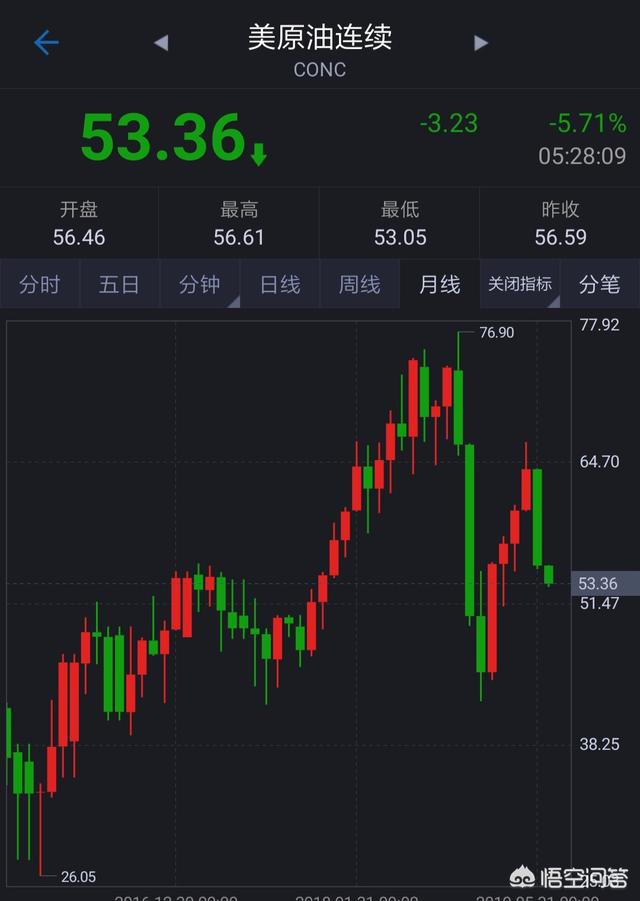Open the 分笔 tick details tab
Viewport: 640px width, 901px height.
click(599, 285)
